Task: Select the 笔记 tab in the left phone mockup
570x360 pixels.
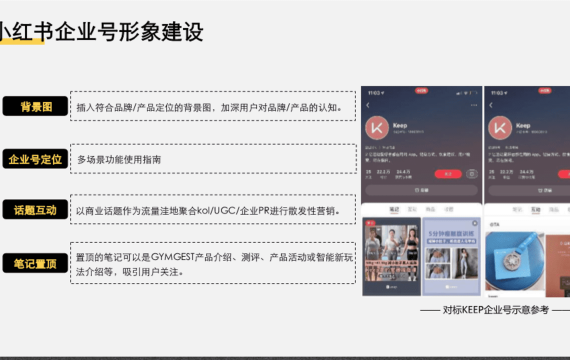Action: pyautogui.click(x=394, y=209)
